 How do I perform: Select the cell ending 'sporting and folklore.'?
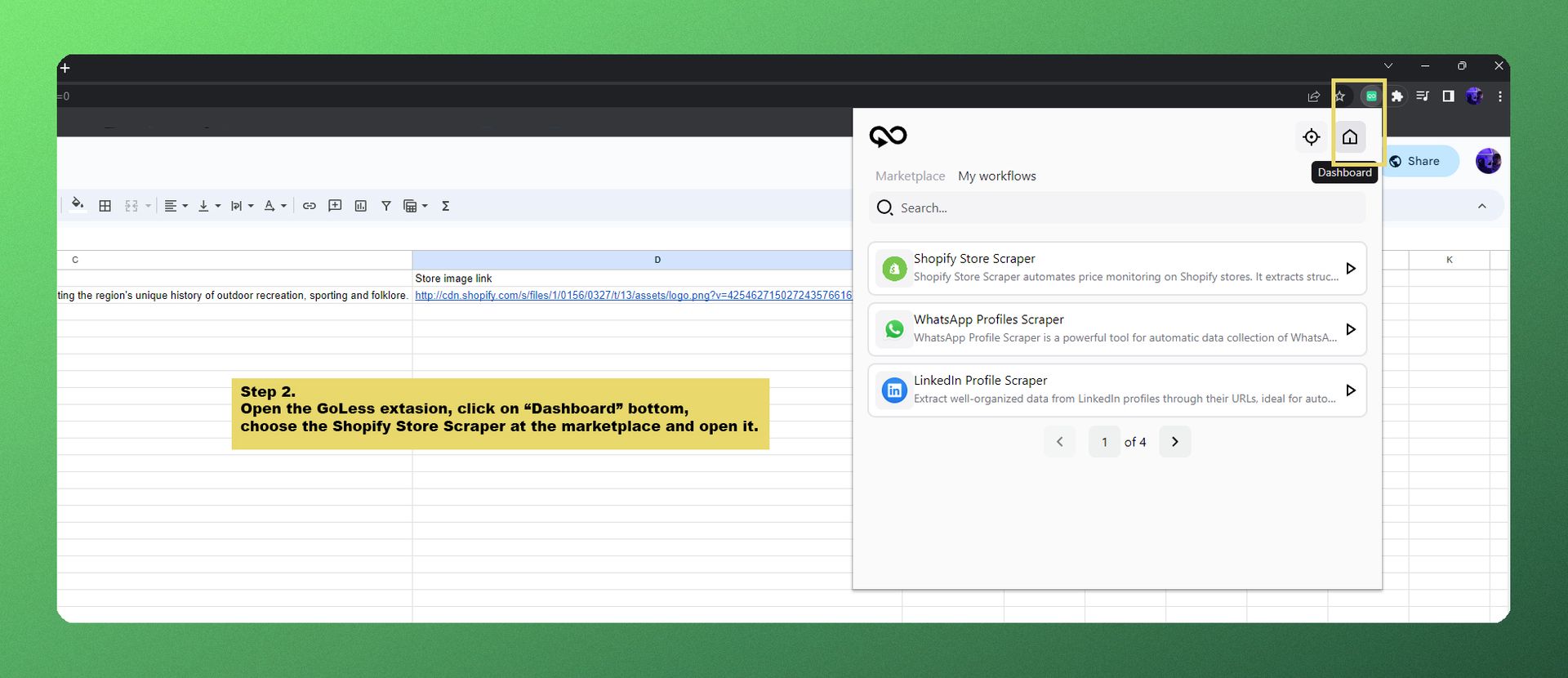coord(234,296)
